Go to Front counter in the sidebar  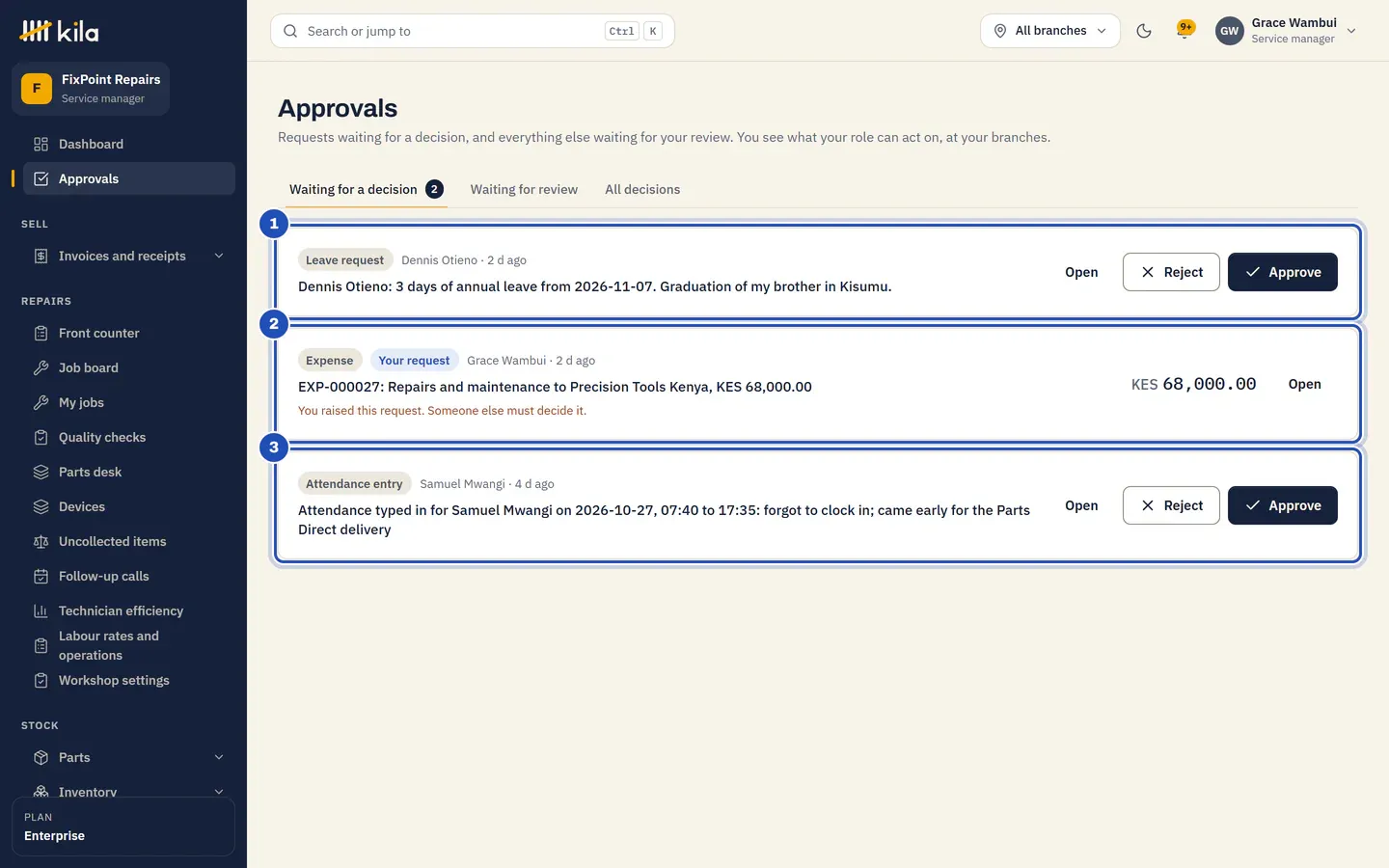click(x=129, y=333)
